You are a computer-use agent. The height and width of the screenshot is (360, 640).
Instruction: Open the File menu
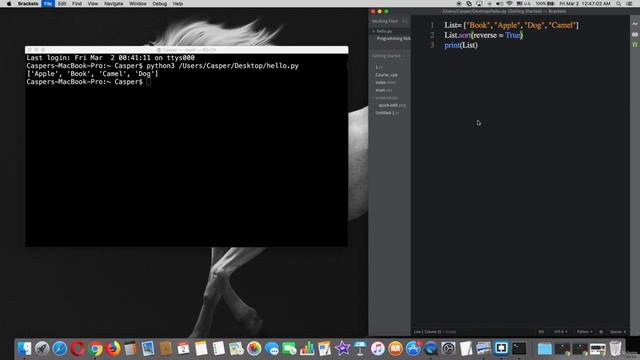point(48,4)
